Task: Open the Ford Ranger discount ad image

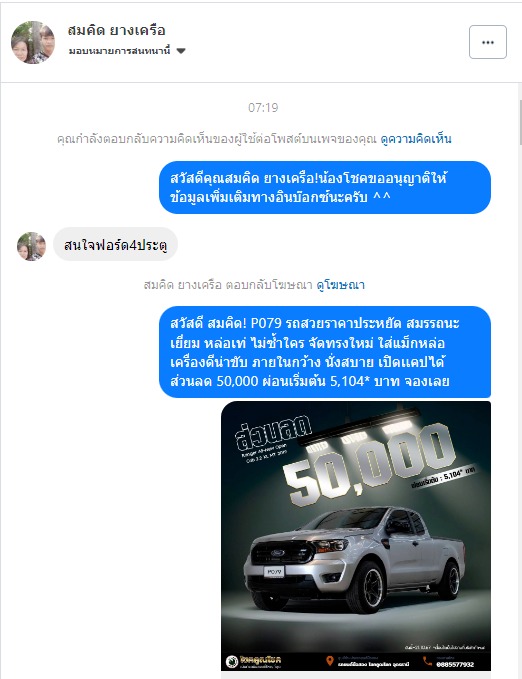Action: 356,536
